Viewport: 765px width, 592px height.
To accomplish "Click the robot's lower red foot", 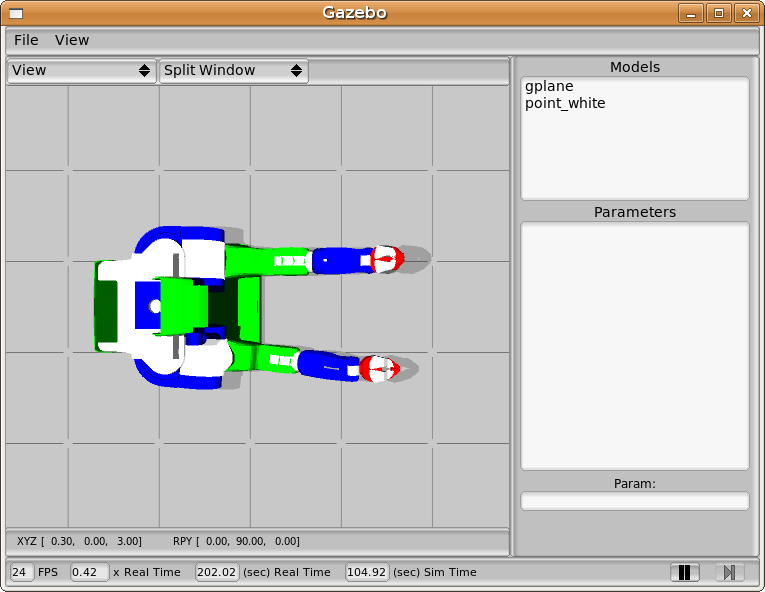I will point(379,368).
